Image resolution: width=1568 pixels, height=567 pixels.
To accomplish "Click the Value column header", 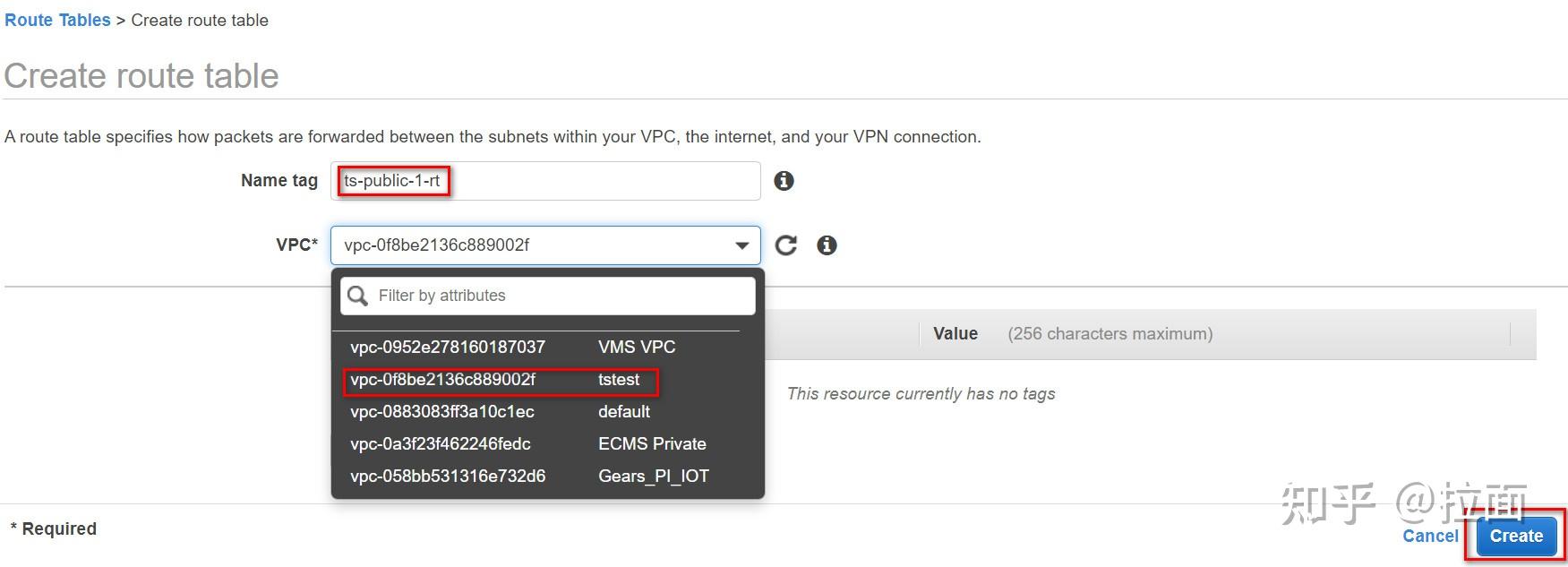I will coord(955,333).
